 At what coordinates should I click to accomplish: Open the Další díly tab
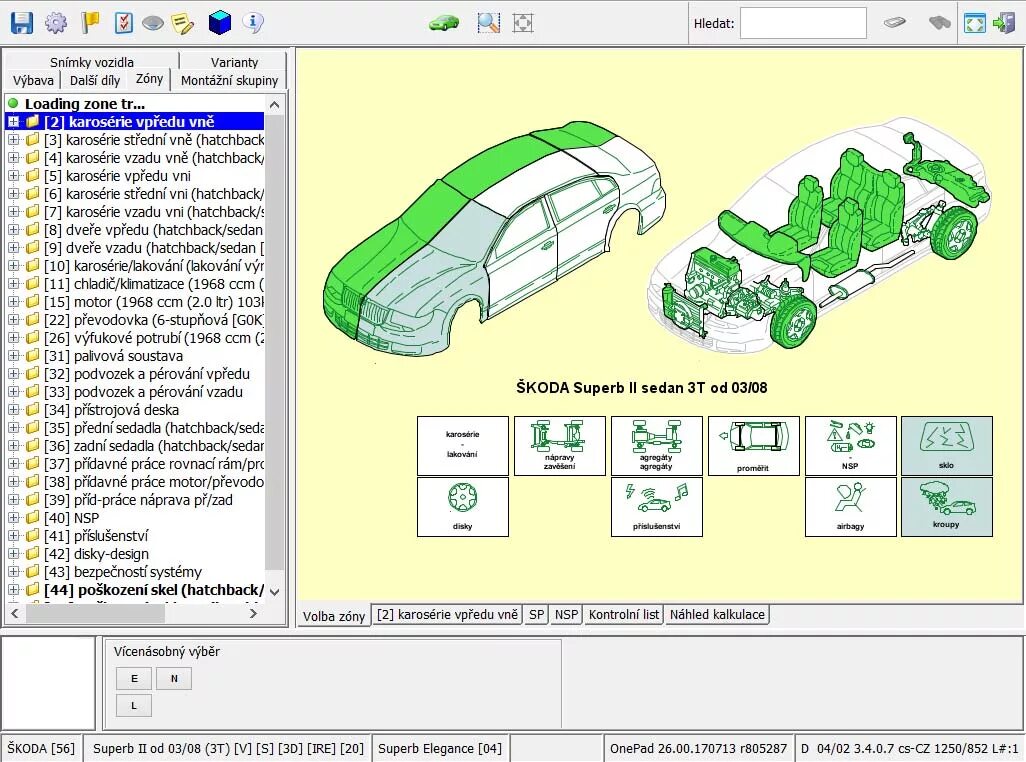pyautogui.click(x=95, y=80)
